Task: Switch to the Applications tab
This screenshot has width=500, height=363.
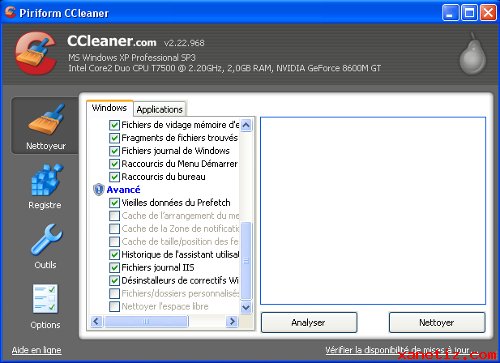Action: [160, 109]
